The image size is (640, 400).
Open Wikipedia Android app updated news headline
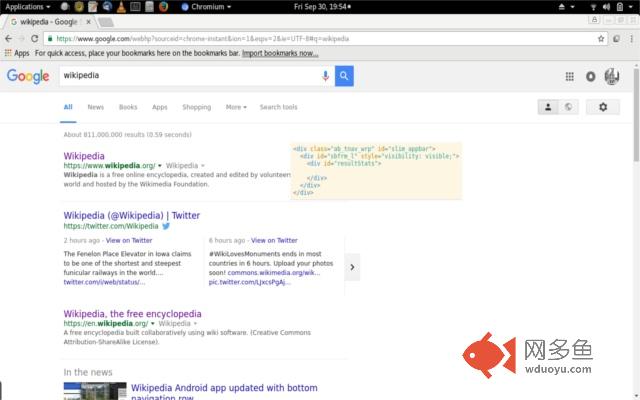224,392
